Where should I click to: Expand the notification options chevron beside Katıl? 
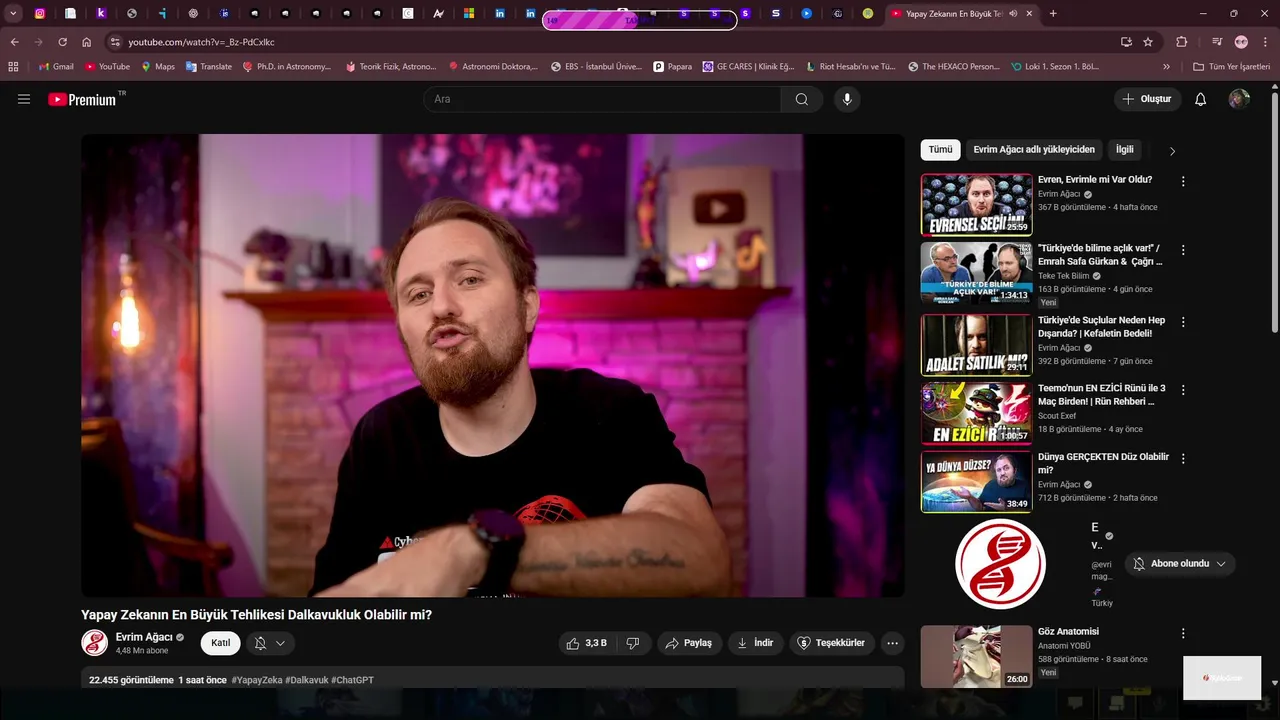coord(280,643)
